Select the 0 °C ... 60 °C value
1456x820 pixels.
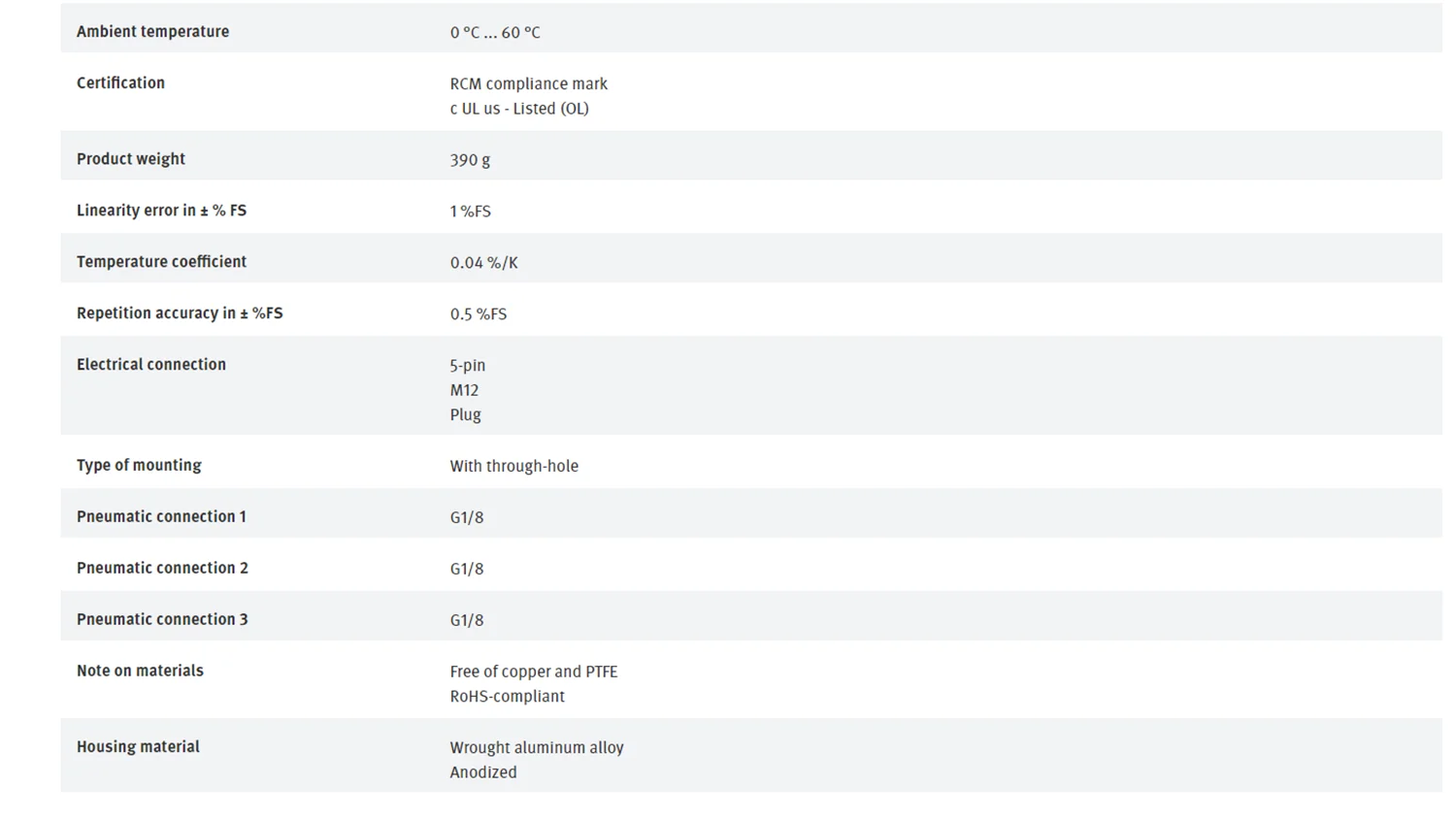[495, 32]
